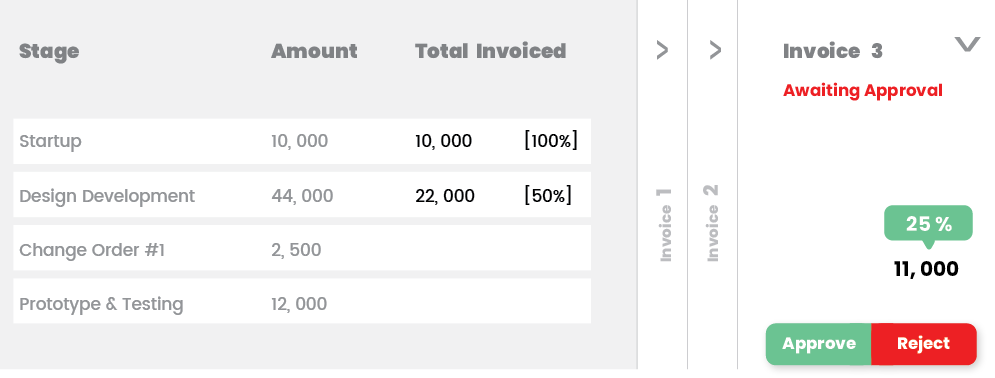Open the collapsed Invoice 1 tab
This screenshot has width=995, height=378.
point(666,225)
